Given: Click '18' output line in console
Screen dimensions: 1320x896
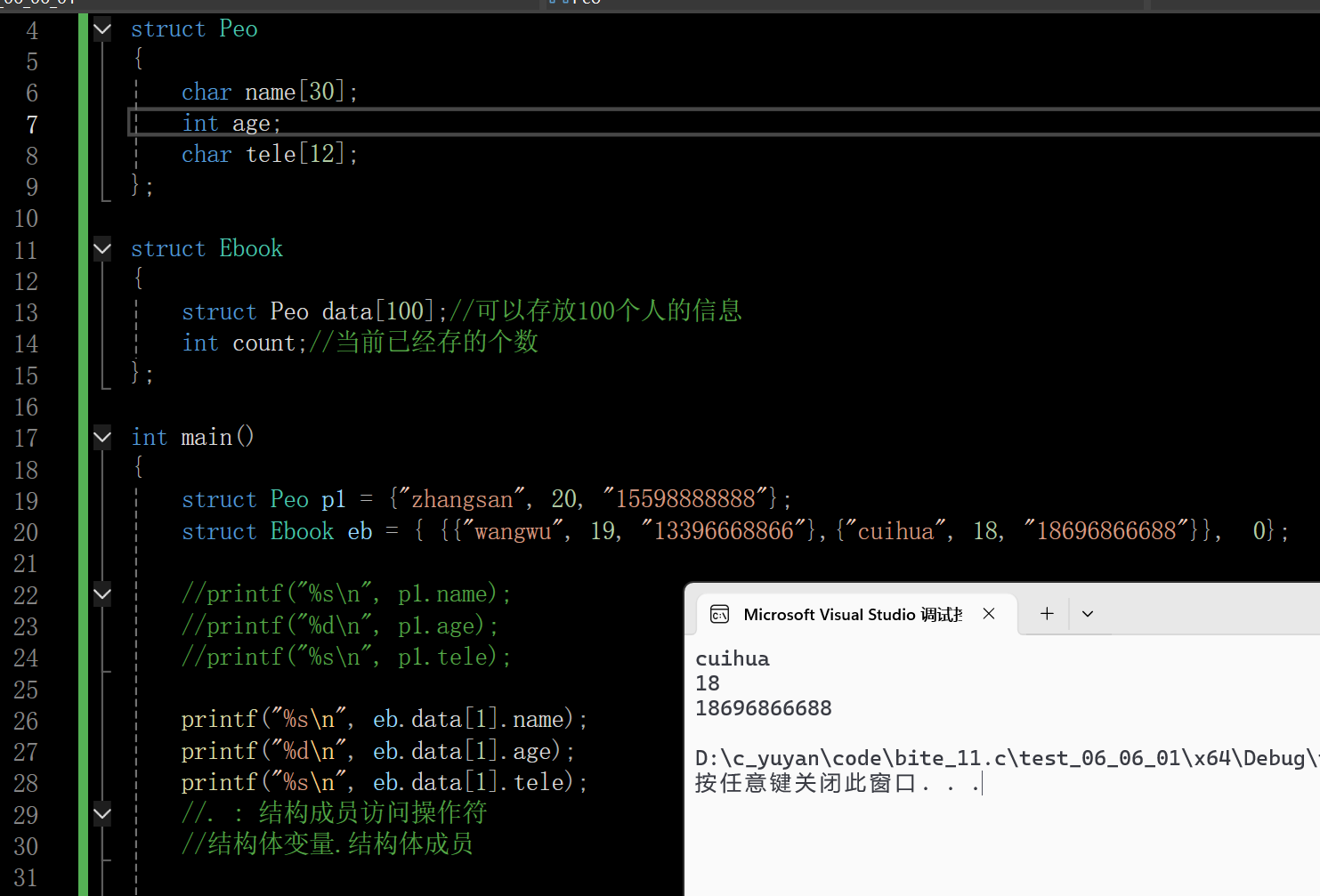Looking at the screenshot, I should pyautogui.click(x=708, y=684).
